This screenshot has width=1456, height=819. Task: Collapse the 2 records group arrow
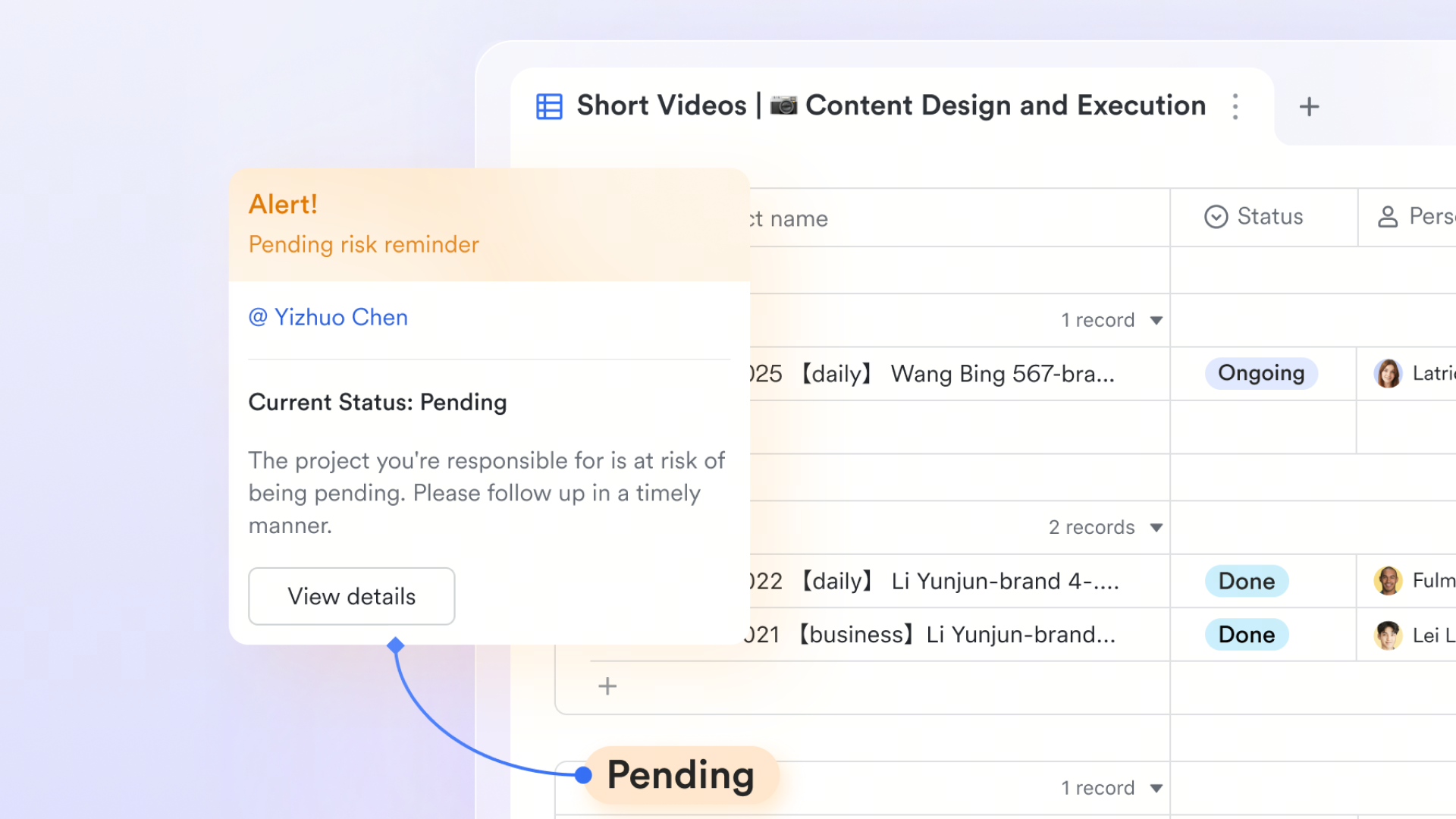tap(1156, 527)
